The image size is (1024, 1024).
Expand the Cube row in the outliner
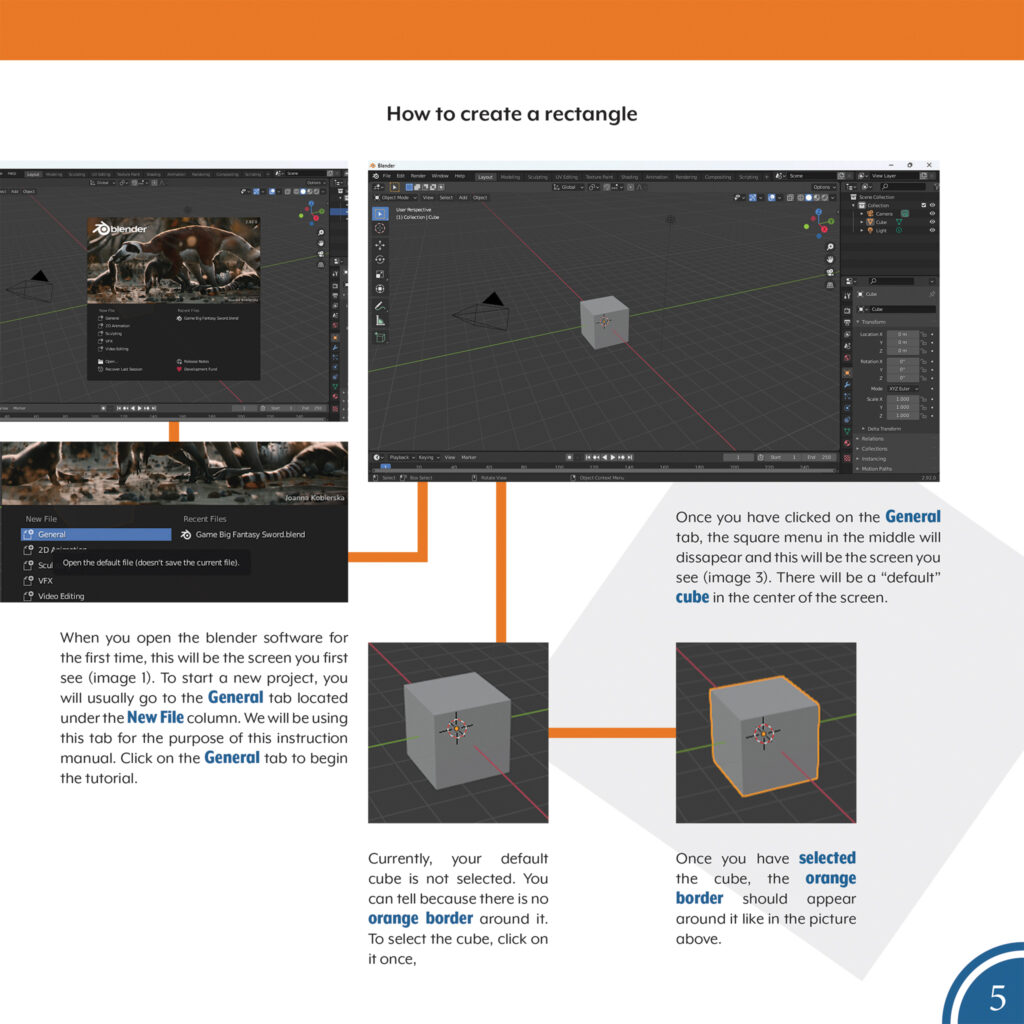pos(862,222)
